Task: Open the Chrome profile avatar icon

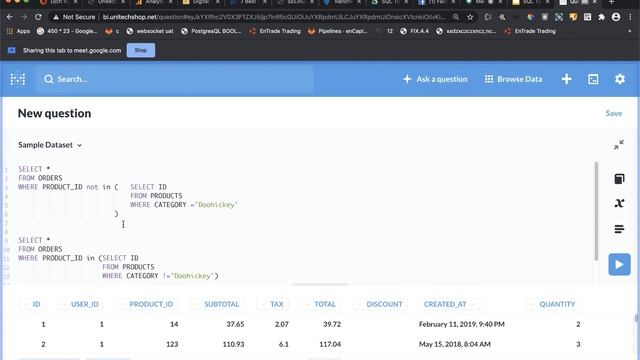Action: click(x=616, y=17)
